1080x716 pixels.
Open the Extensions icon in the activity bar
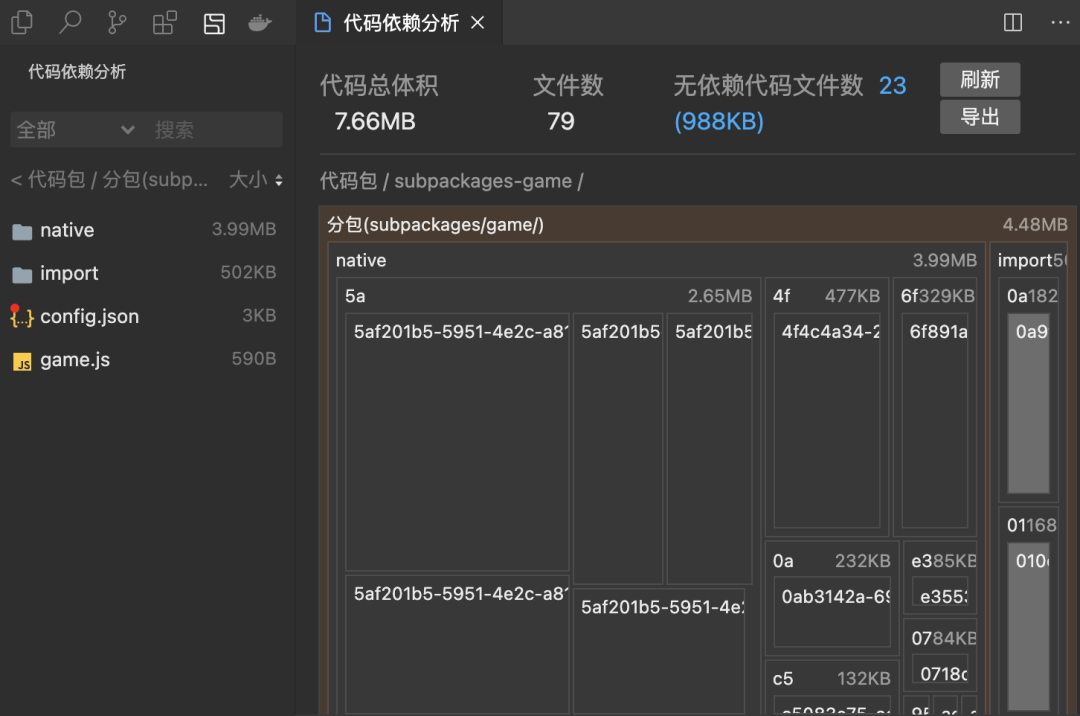click(164, 22)
